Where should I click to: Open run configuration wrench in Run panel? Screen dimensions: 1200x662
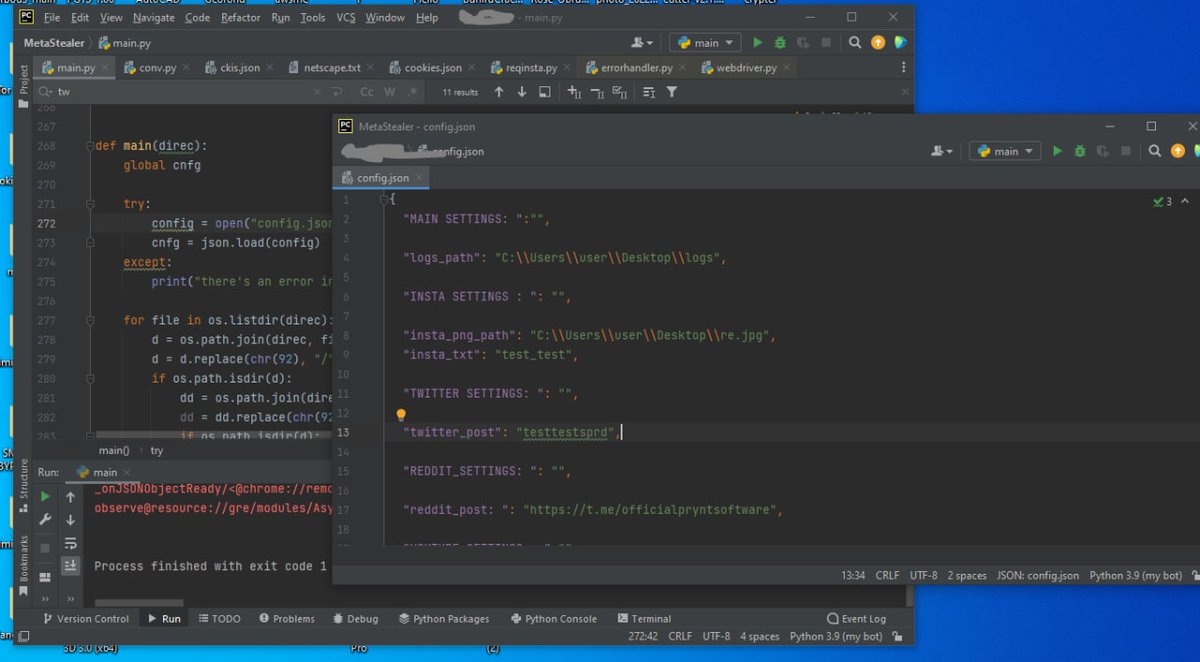pyautogui.click(x=45, y=520)
